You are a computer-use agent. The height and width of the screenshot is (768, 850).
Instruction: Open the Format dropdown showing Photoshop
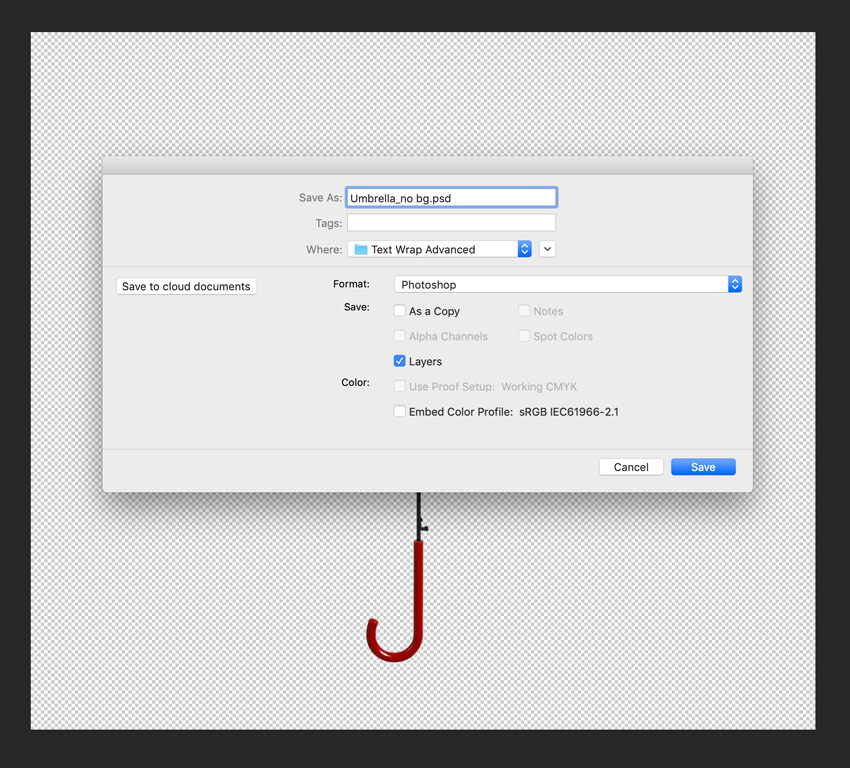[x=560, y=285]
